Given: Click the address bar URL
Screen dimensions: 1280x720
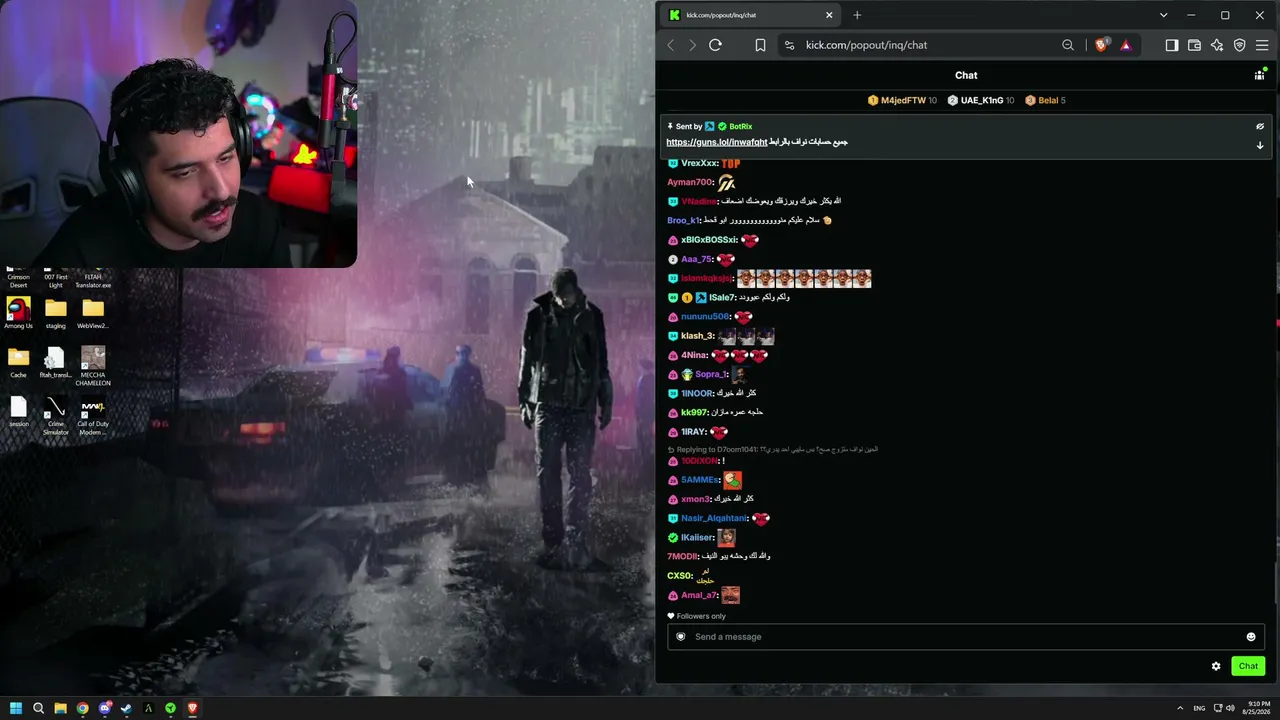Looking at the screenshot, I should 866,45.
